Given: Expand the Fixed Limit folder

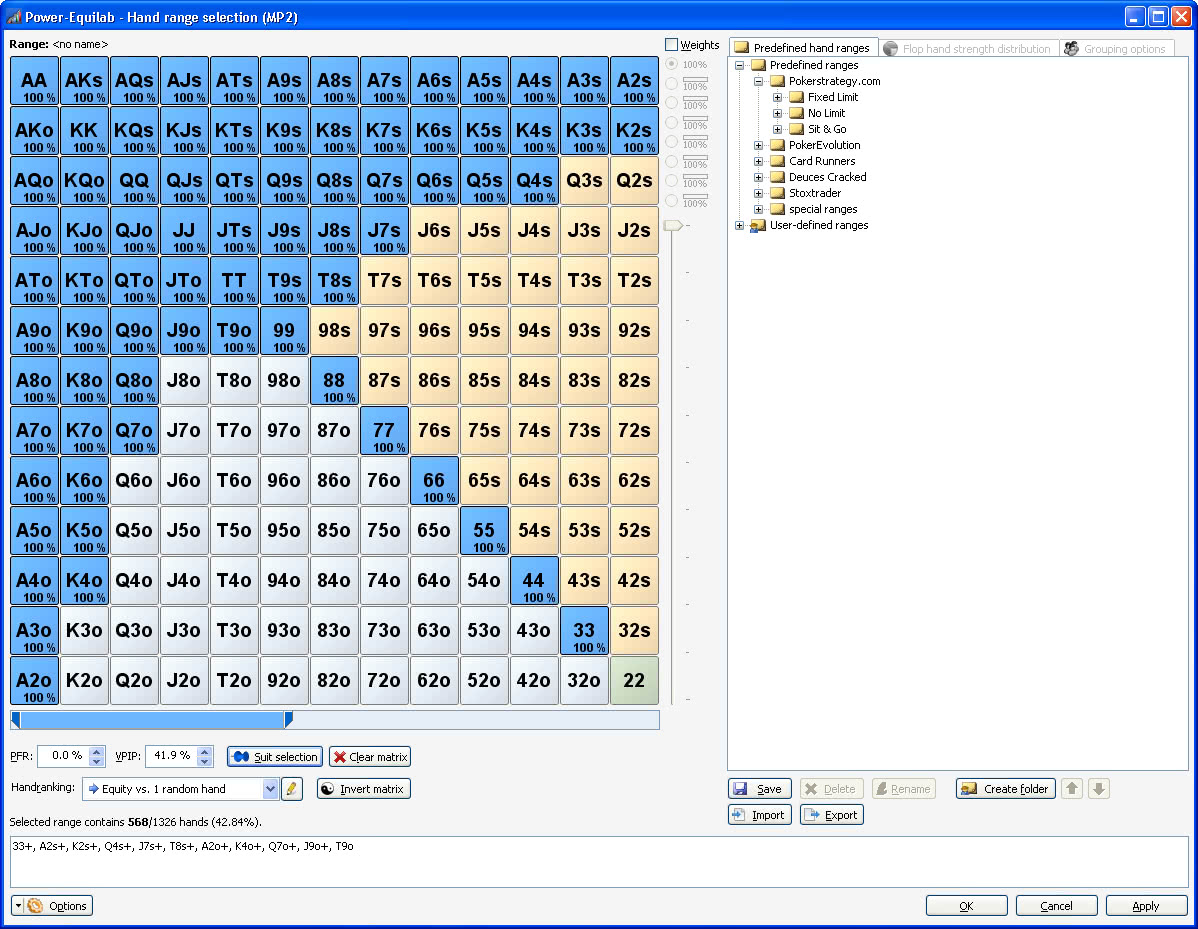Looking at the screenshot, I should pos(778,97).
